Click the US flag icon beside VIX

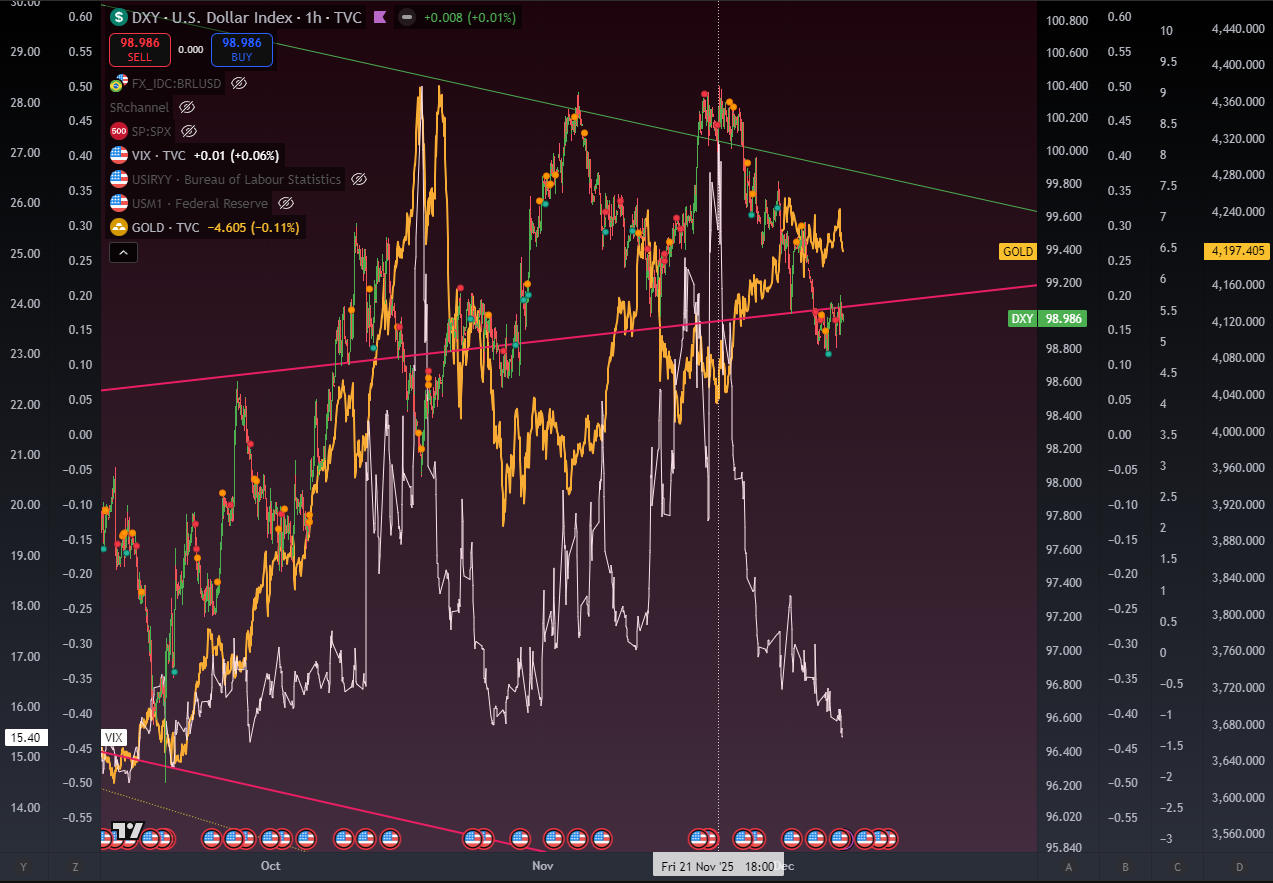119,155
